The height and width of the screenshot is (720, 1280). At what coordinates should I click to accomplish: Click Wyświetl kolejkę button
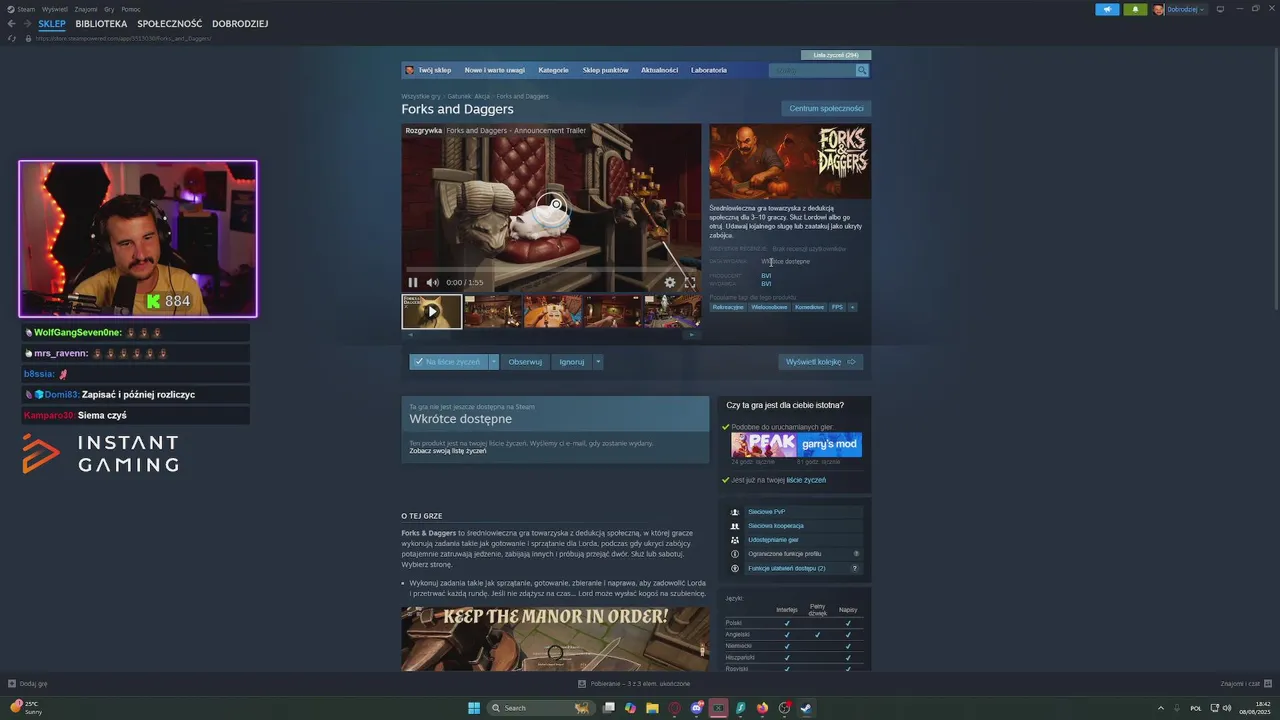[820, 362]
